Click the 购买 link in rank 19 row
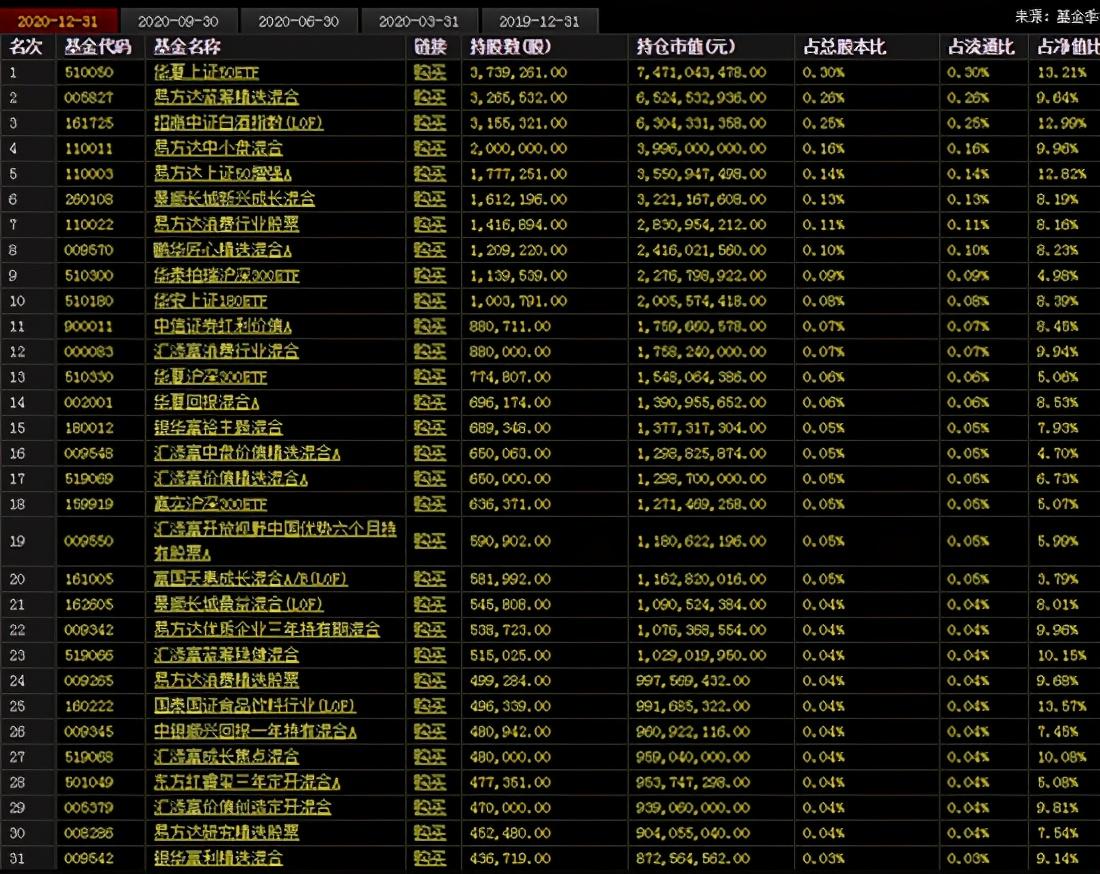The height and width of the screenshot is (874, 1100). coord(430,541)
